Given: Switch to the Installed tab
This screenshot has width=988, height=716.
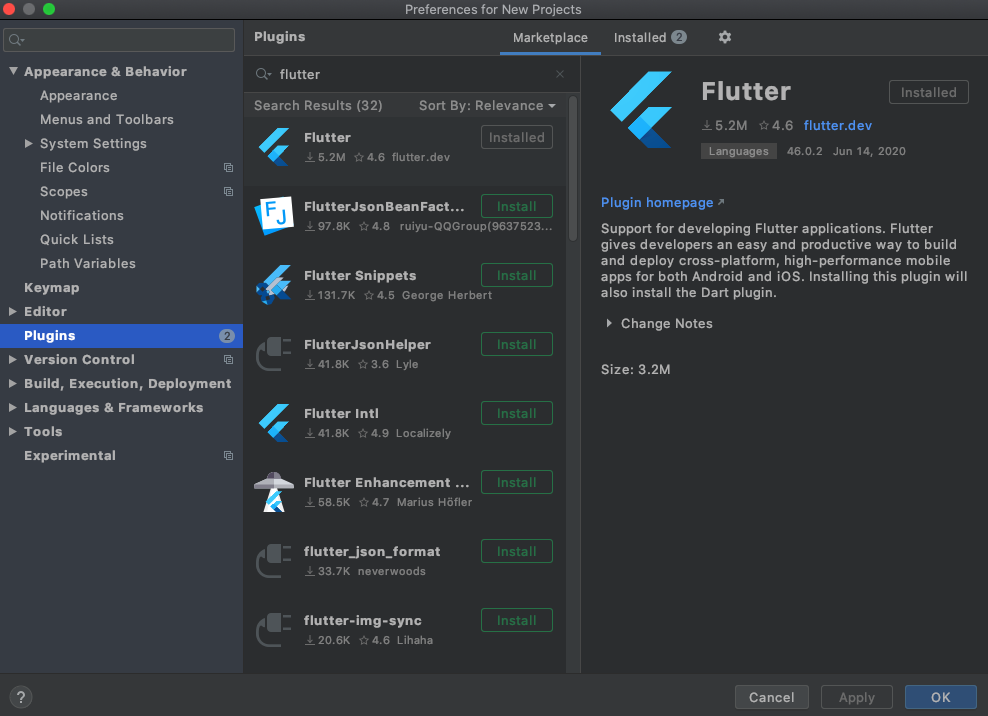Looking at the screenshot, I should (x=650, y=38).
